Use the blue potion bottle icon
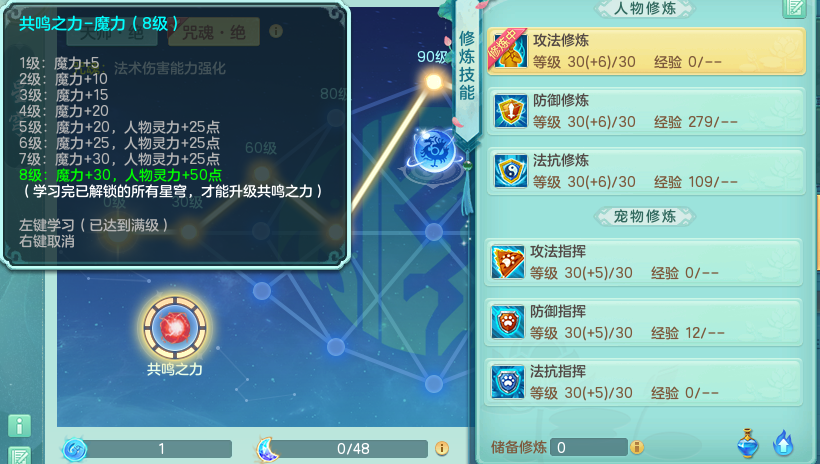 (x=748, y=443)
